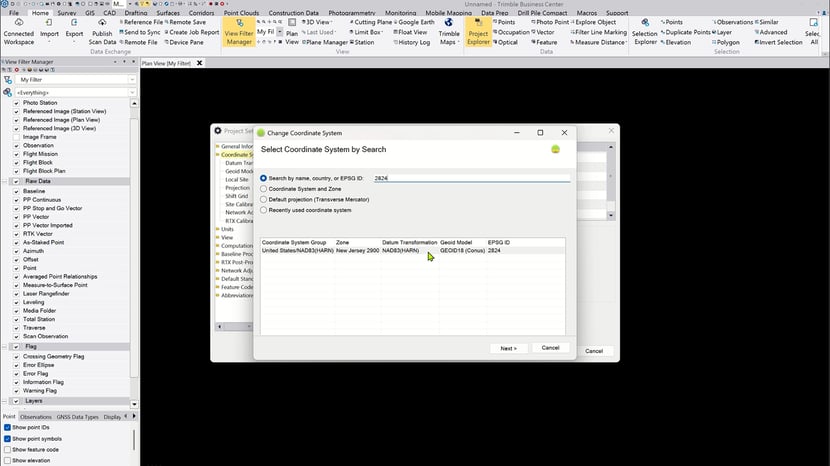Click Filter Line Marking
Image resolution: width=830 pixels, height=466 pixels.
click(599, 32)
